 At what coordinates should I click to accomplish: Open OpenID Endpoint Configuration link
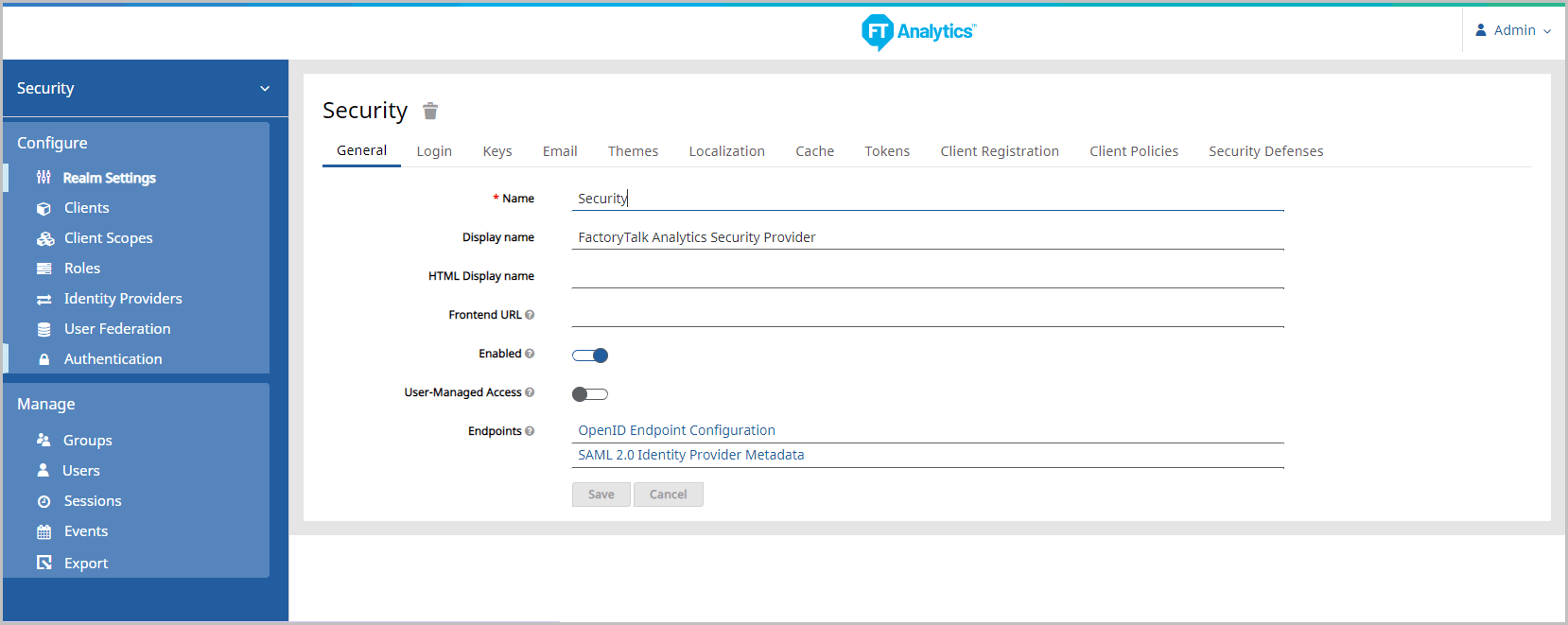(x=676, y=430)
